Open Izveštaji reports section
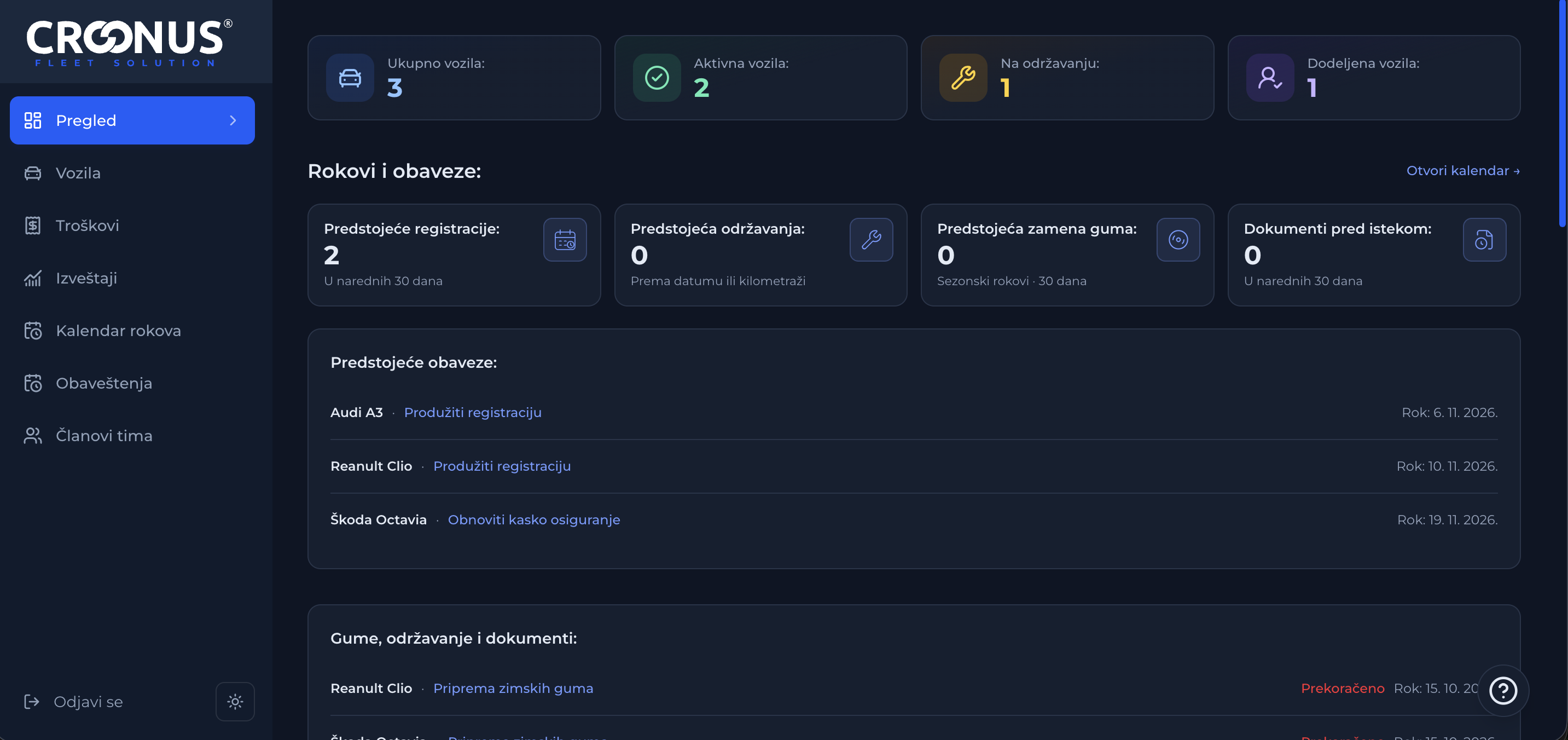This screenshot has width=1568, height=740. 132,277
